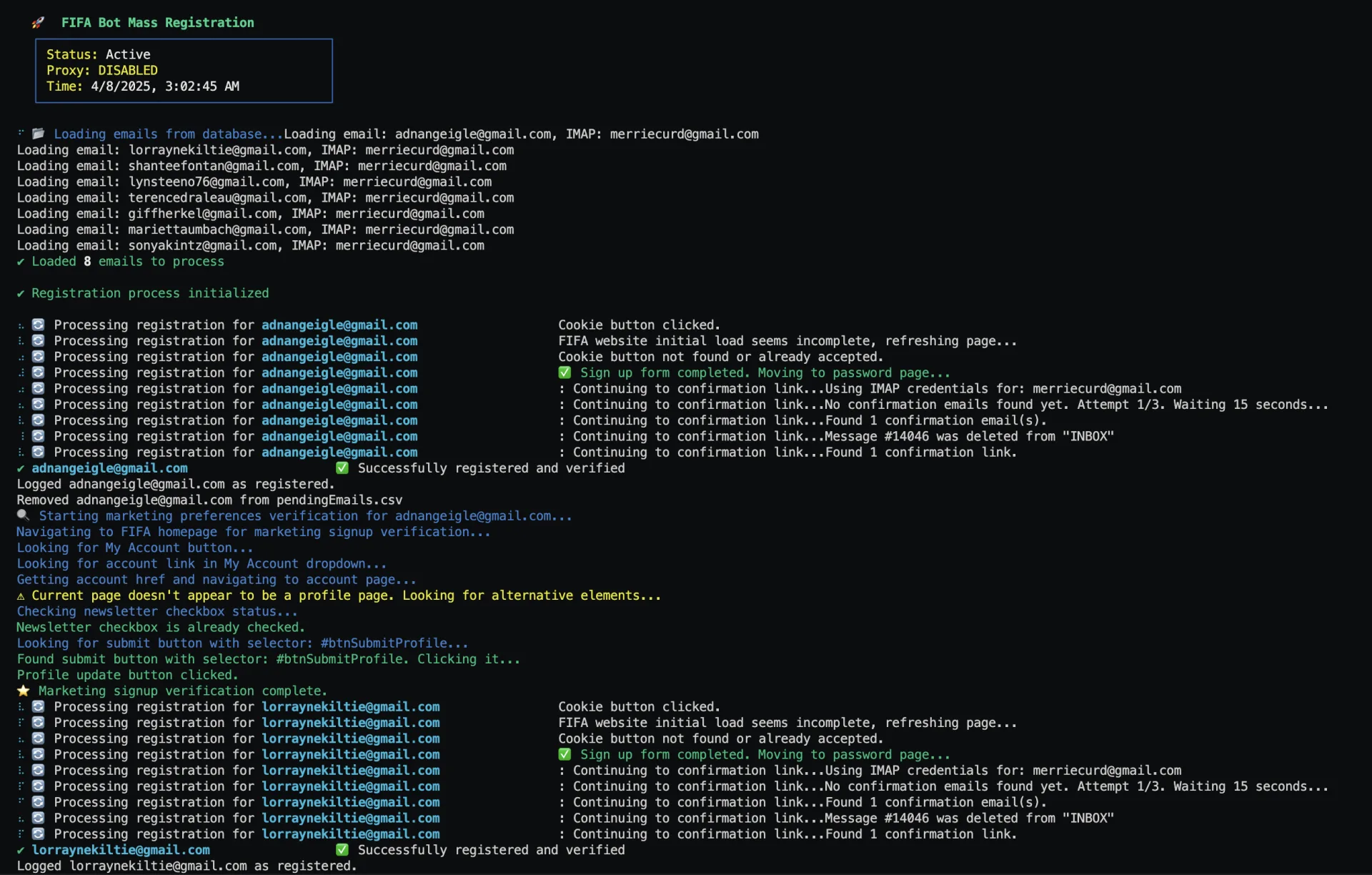This screenshot has height=875, width=1372.
Task: Click adnangeigle block's Message #14046 was deleted text
Action: click(x=970, y=436)
